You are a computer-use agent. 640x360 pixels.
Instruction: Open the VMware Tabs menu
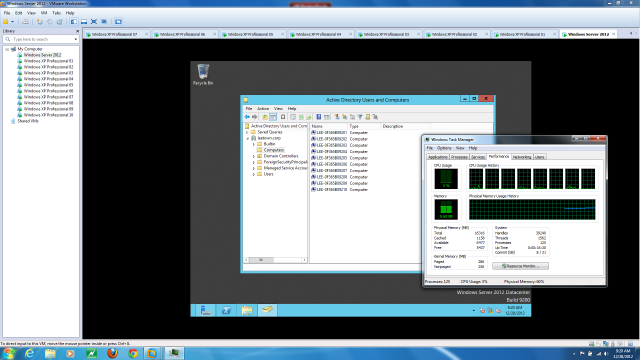[x=56, y=13]
